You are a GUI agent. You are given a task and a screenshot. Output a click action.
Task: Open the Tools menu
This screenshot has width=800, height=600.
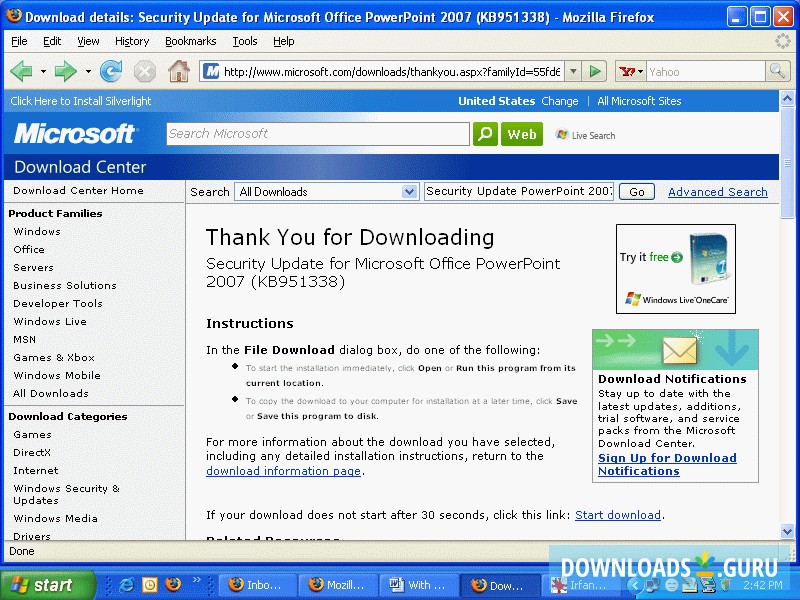pyautogui.click(x=245, y=41)
